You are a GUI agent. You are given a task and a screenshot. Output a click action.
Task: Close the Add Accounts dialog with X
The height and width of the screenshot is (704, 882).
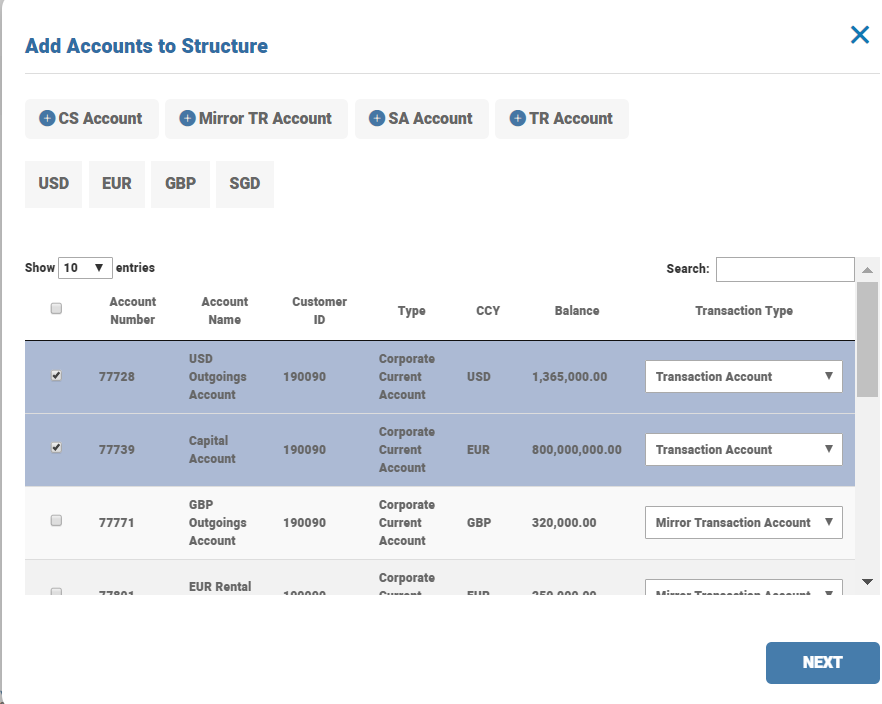[x=859, y=35]
